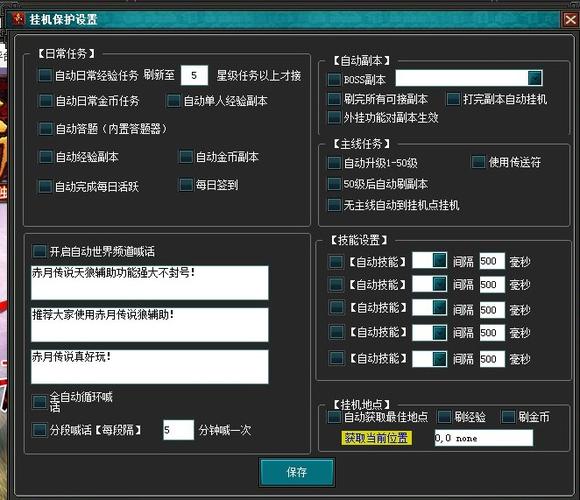
Task: Enable the first 【自动技能】 checkbox
Action: pyautogui.click(x=336, y=262)
